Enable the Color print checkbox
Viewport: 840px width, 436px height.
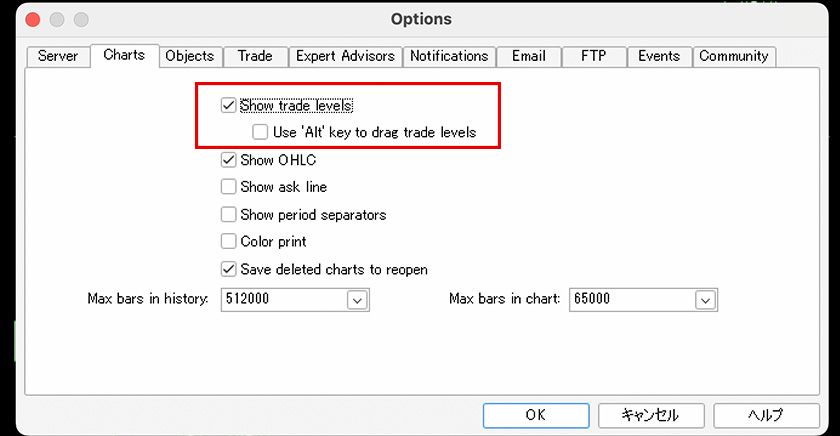click(x=229, y=242)
